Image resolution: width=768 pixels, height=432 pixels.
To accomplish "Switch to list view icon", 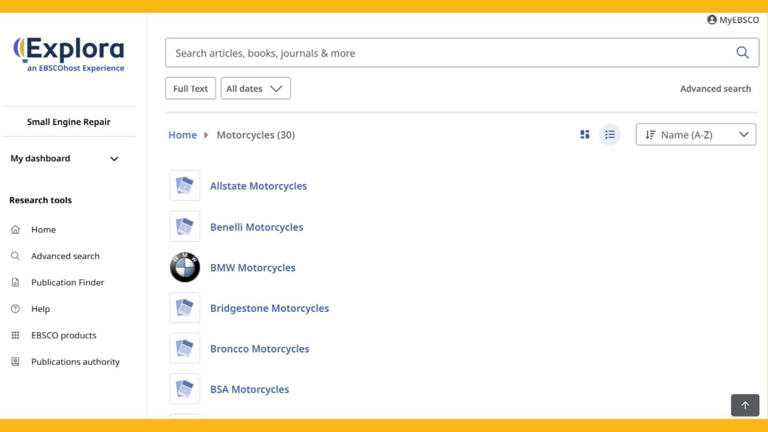I will pyautogui.click(x=609, y=134).
